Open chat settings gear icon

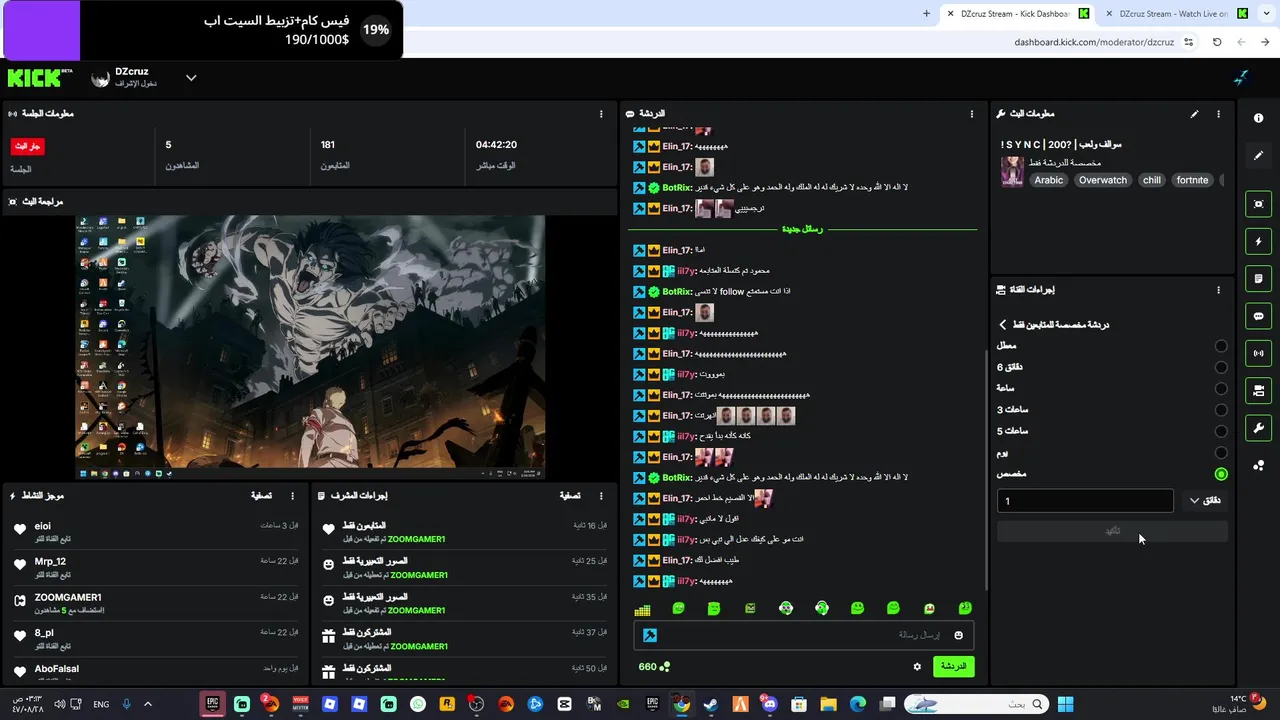(x=917, y=666)
